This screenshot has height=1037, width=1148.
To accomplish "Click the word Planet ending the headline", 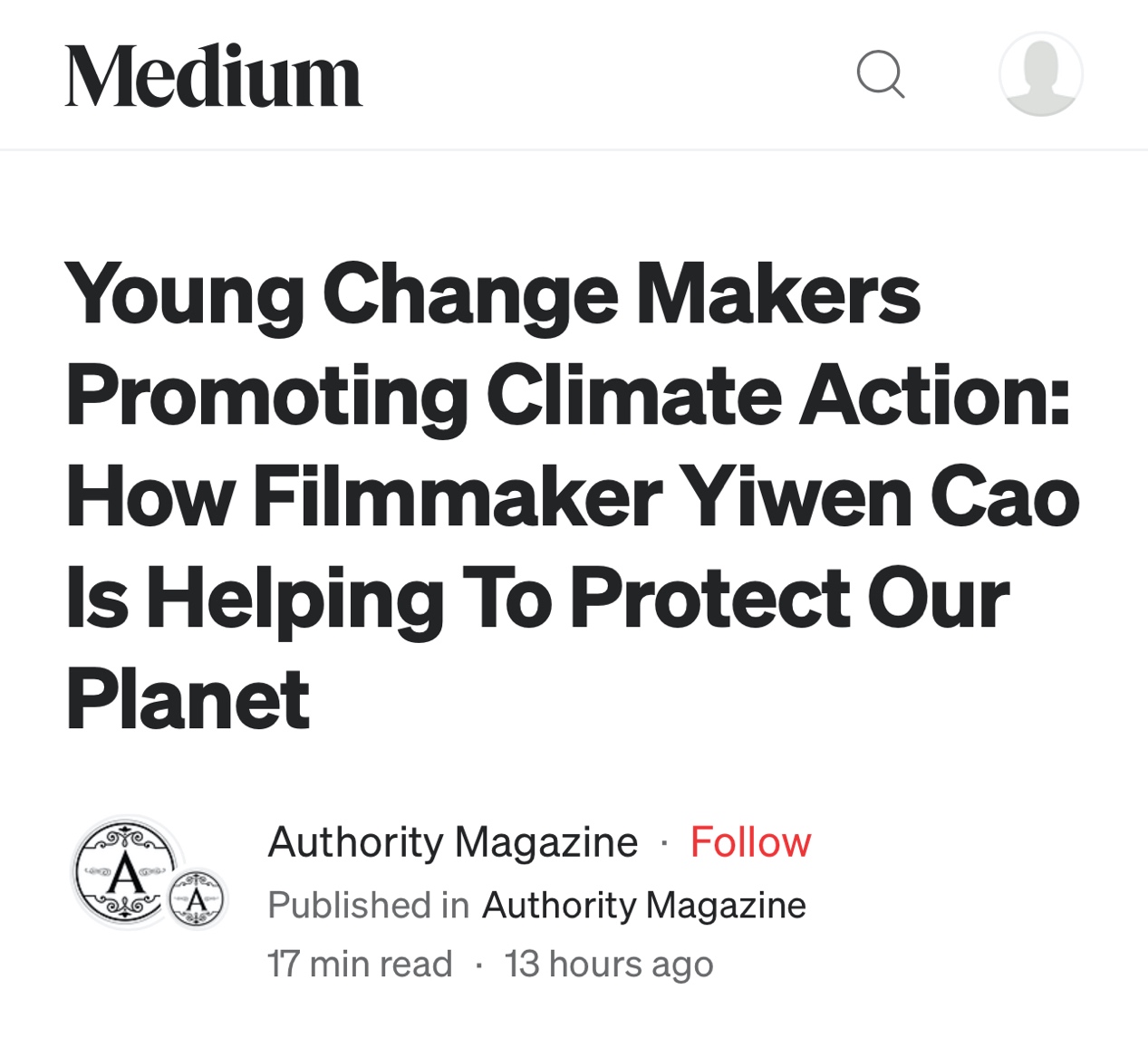I will (x=188, y=699).
